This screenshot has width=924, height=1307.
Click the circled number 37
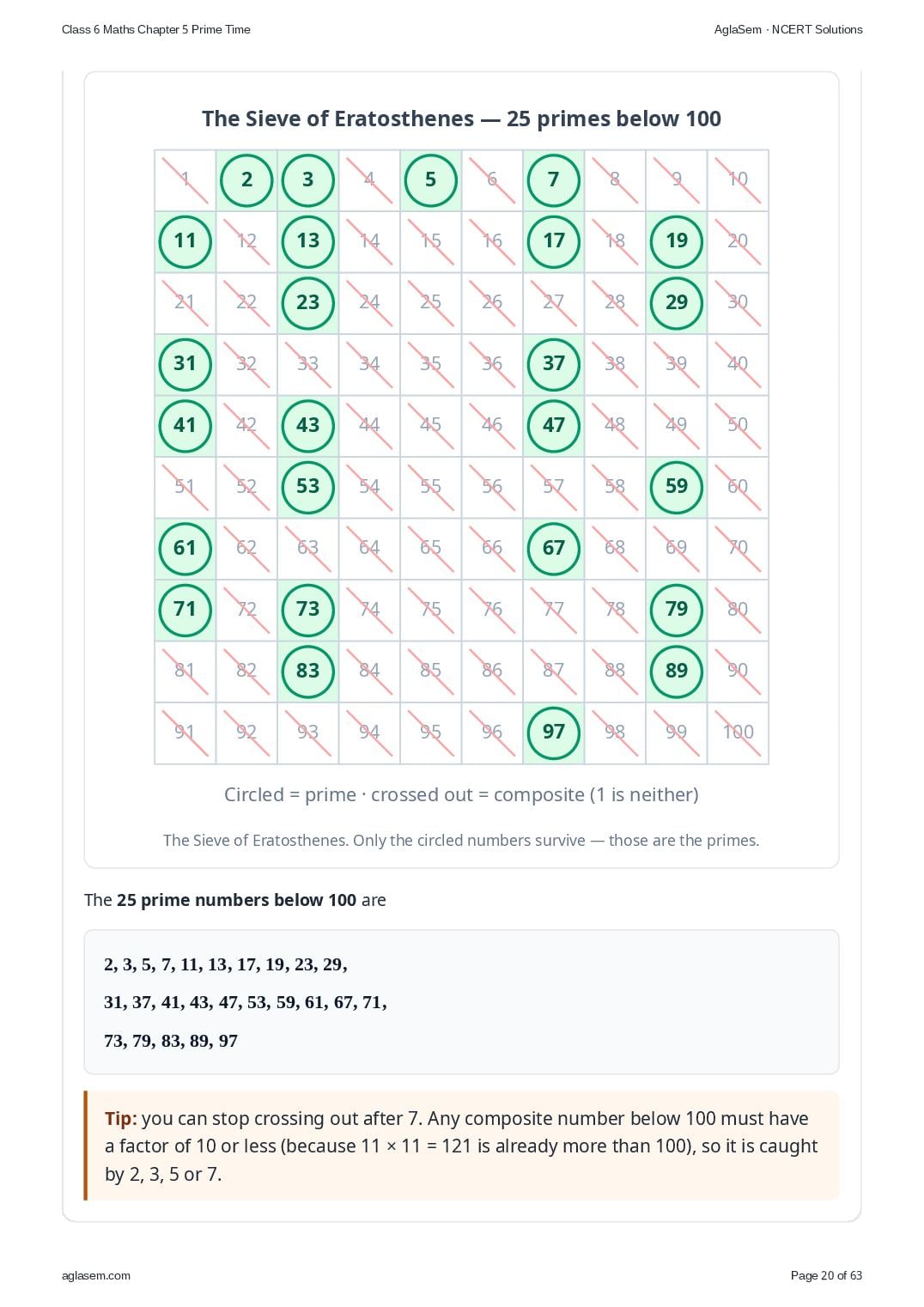point(554,363)
